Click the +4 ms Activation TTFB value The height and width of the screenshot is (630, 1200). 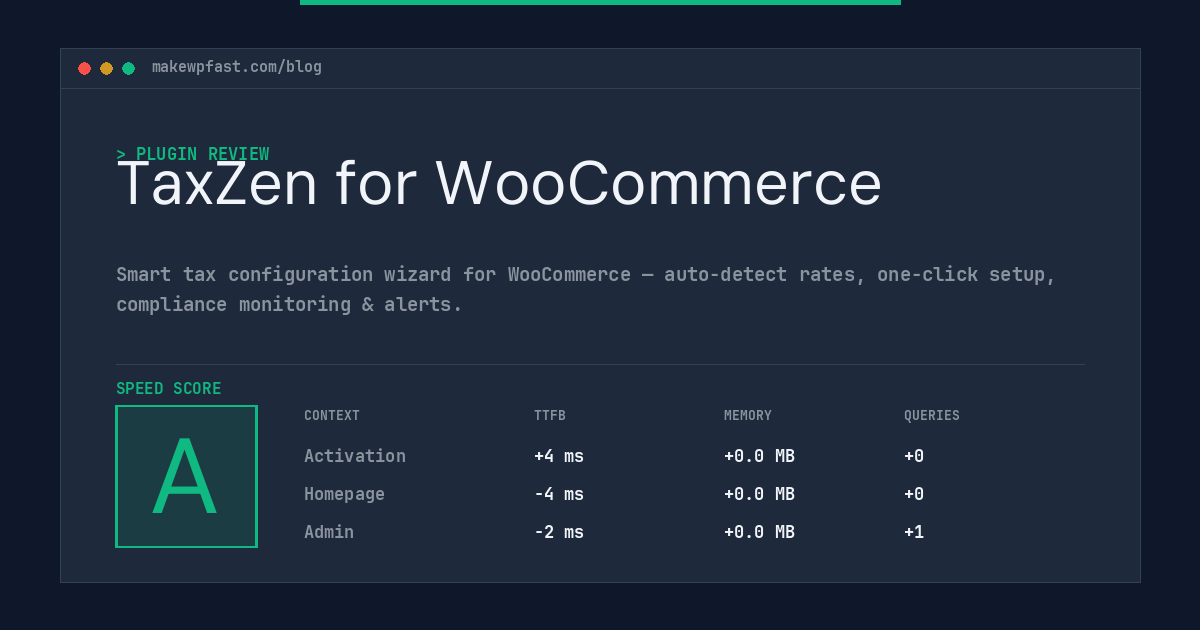[559, 456]
